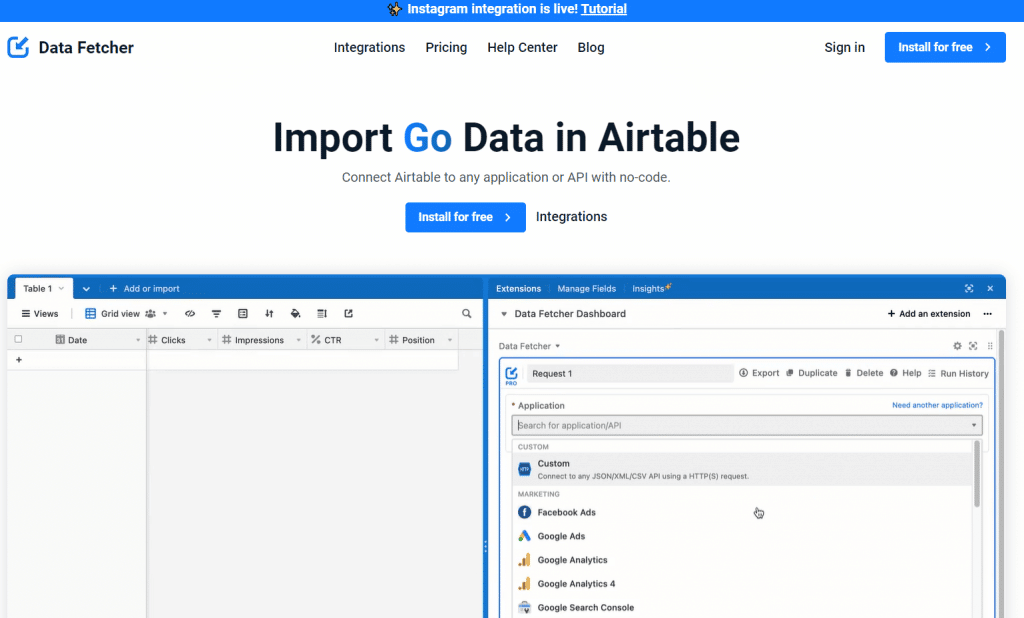Click Add an extension
The width and height of the screenshot is (1024, 618).
coord(929,314)
